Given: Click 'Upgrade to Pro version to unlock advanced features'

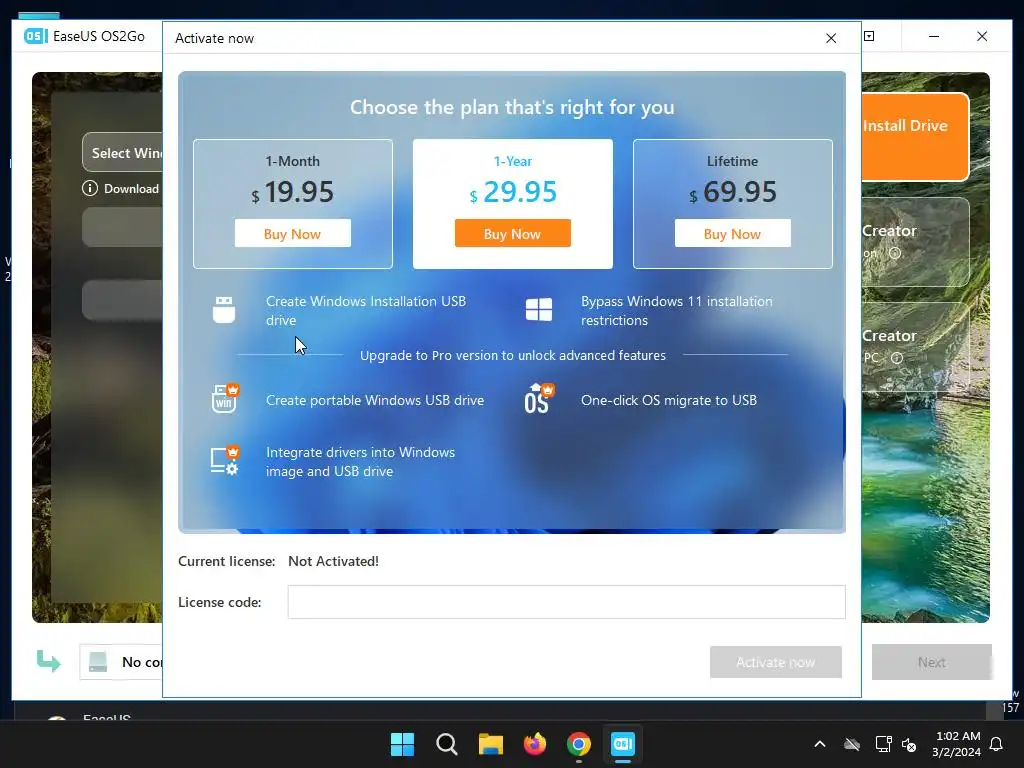Looking at the screenshot, I should 513,355.
